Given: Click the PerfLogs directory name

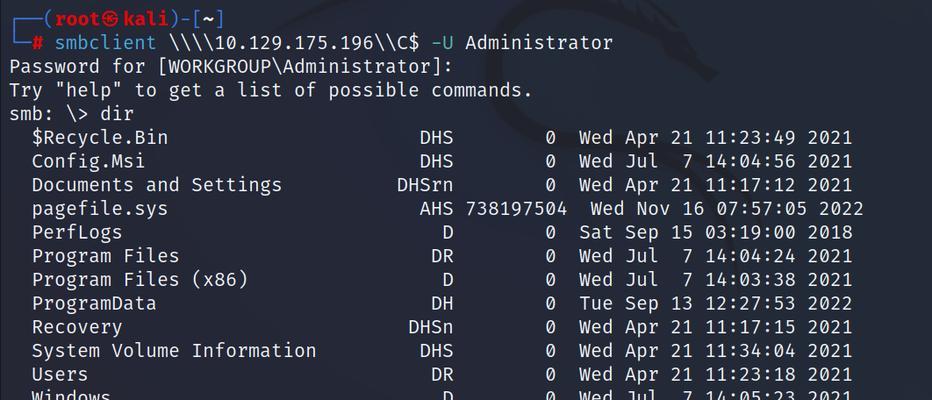Looking at the screenshot, I should point(77,232).
